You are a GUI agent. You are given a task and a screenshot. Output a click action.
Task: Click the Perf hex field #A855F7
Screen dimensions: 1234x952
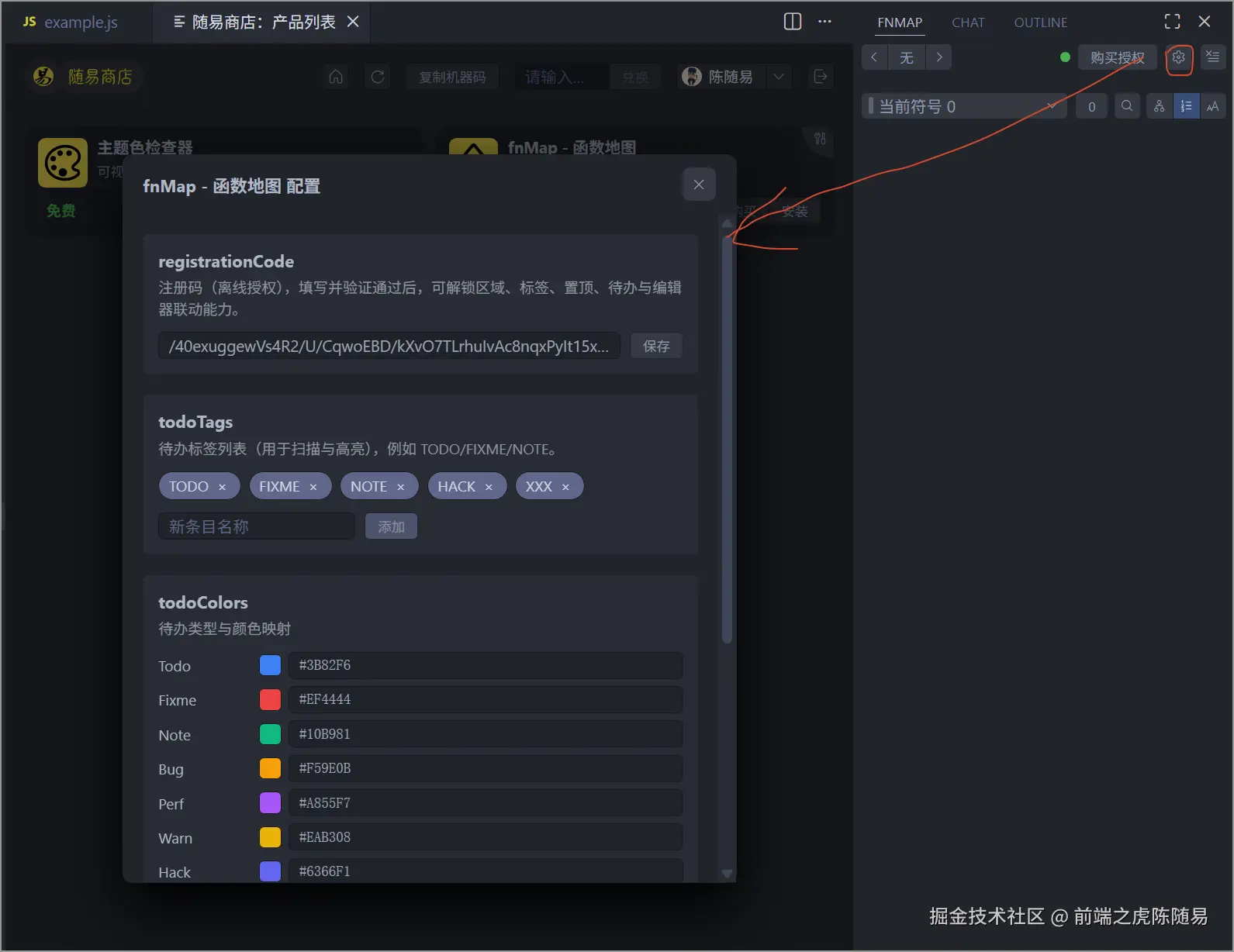(486, 803)
